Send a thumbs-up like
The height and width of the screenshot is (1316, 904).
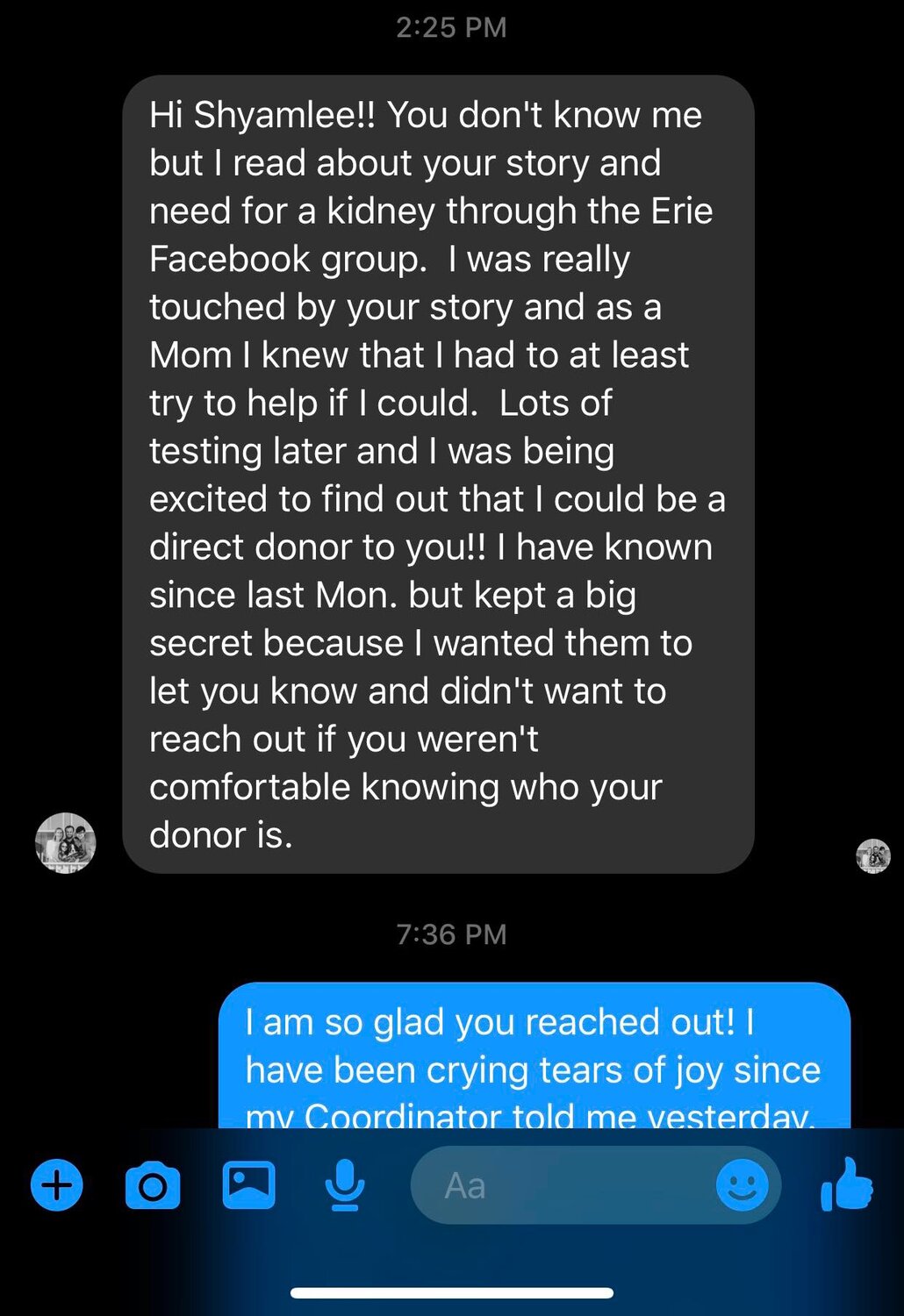tap(846, 1185)
